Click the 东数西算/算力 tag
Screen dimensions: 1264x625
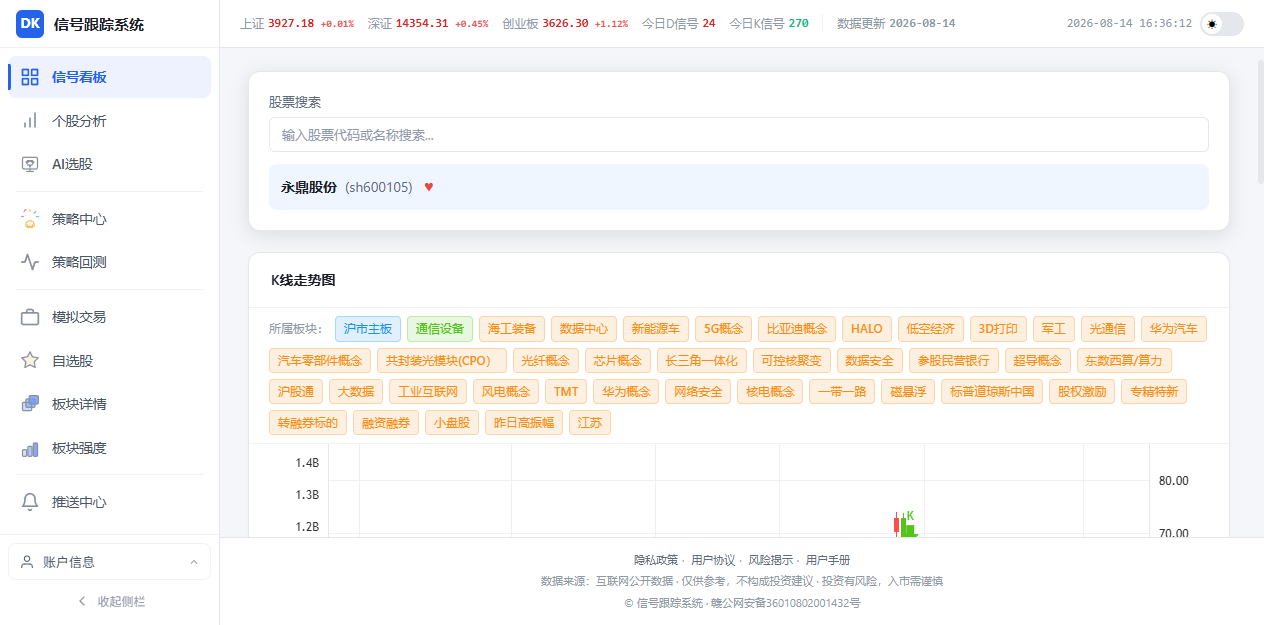[x=1124, y=360]
